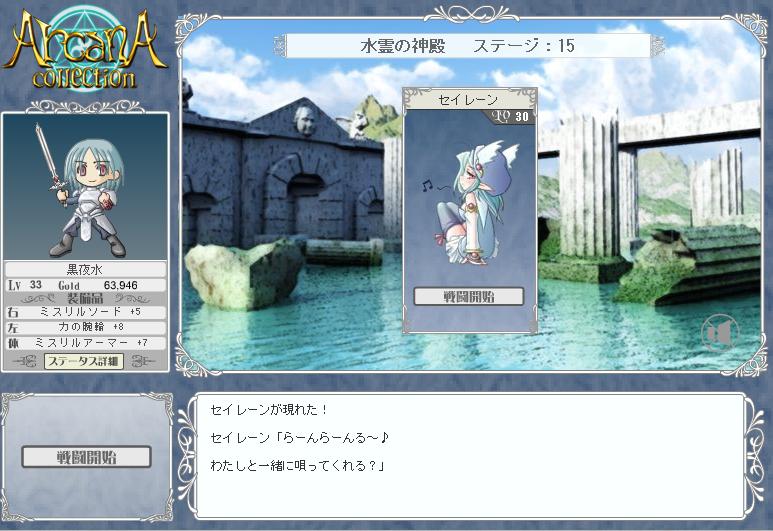Select body equipment ミスリルアーマー +7

[86, 343]
